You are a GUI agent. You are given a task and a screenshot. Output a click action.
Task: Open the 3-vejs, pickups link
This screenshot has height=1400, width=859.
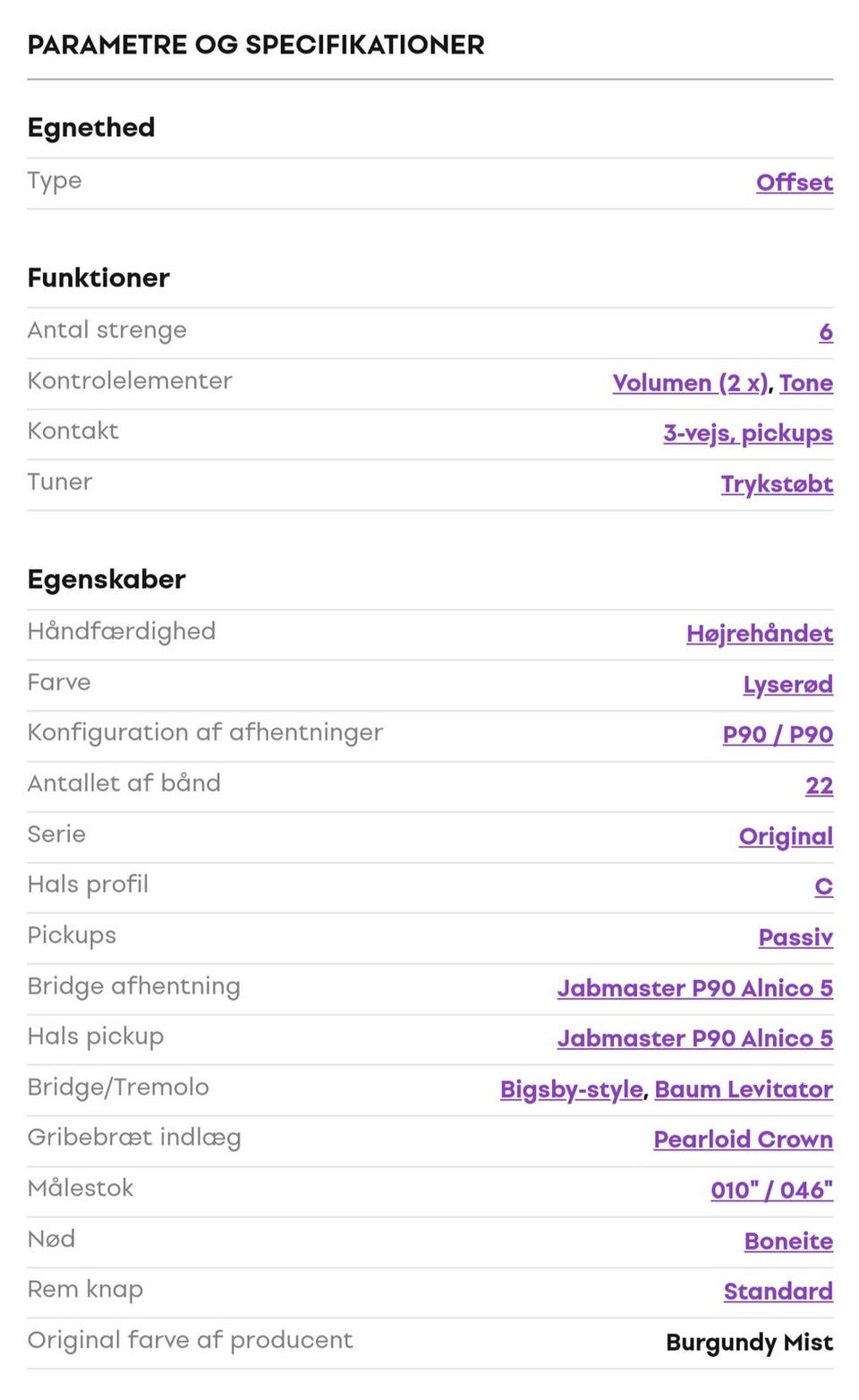(747, 433)
